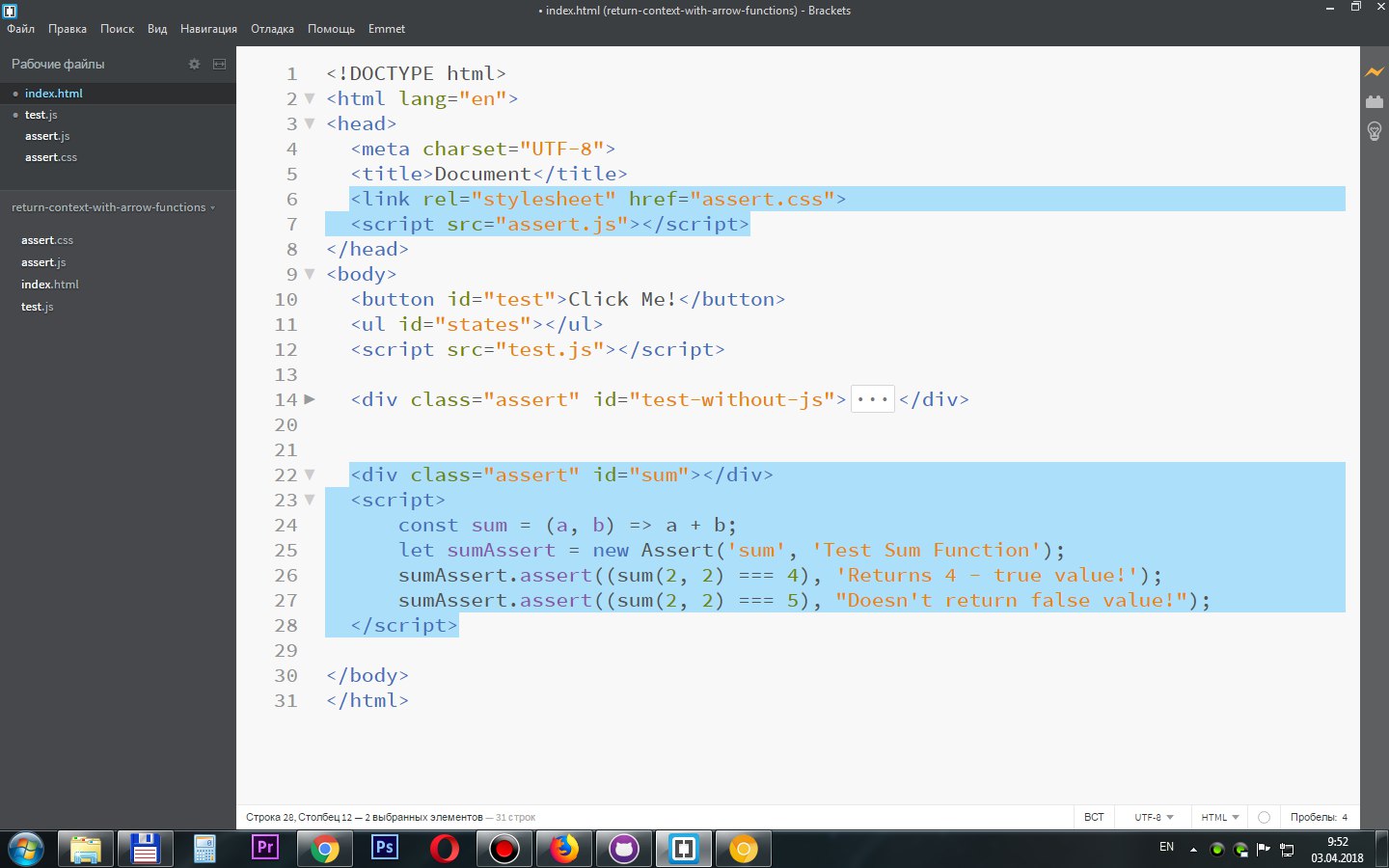Collapse the head block on line 3
Viewport: 1389px width, 868px height.
(x=310, y=123)
